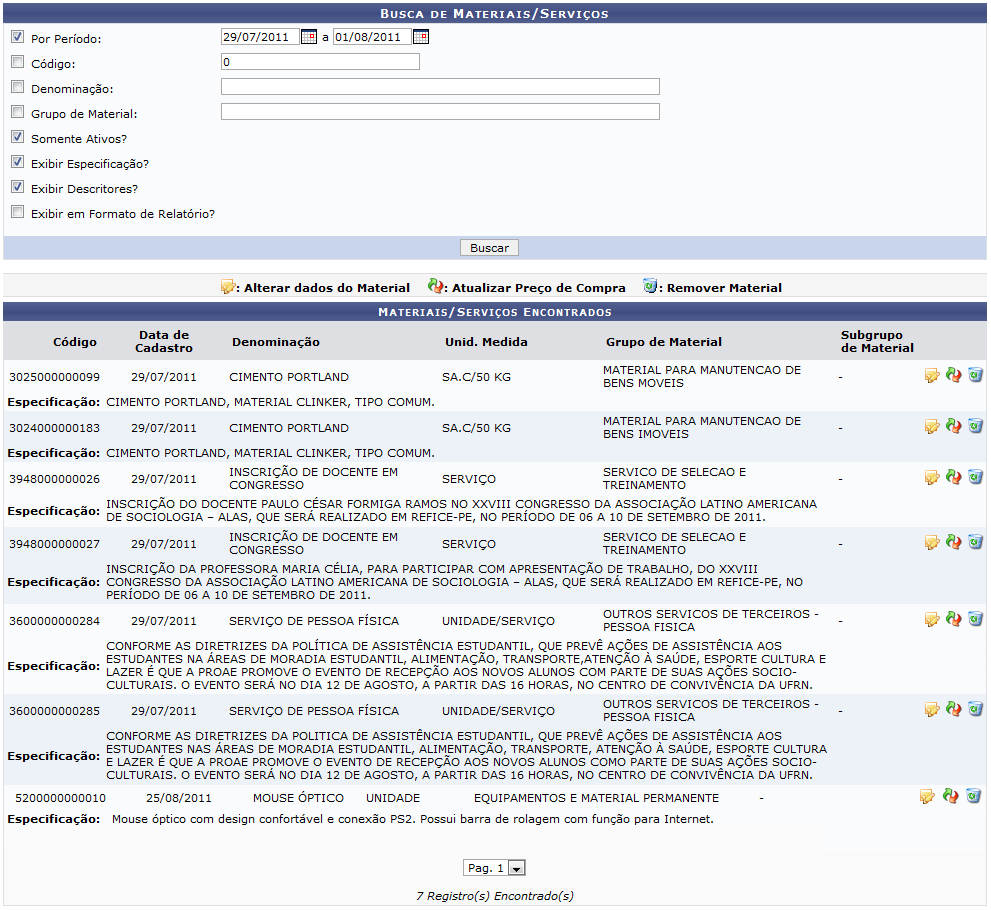Screen dimensions: 991x910
Task: Click the Buscar button
Action: coord(489,248)
